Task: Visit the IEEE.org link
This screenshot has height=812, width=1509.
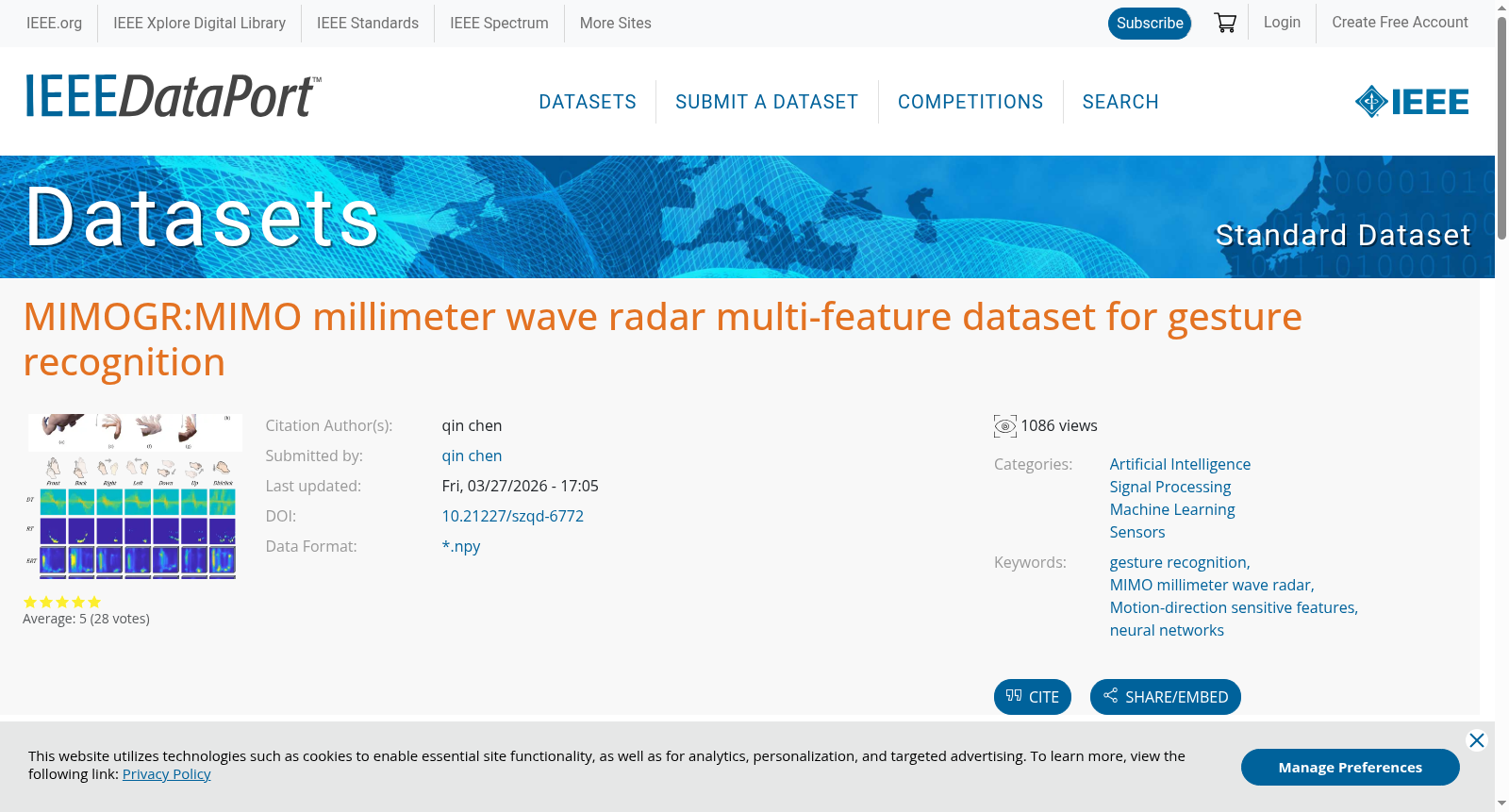Action: pyautogui.click(x=54, y=23)
